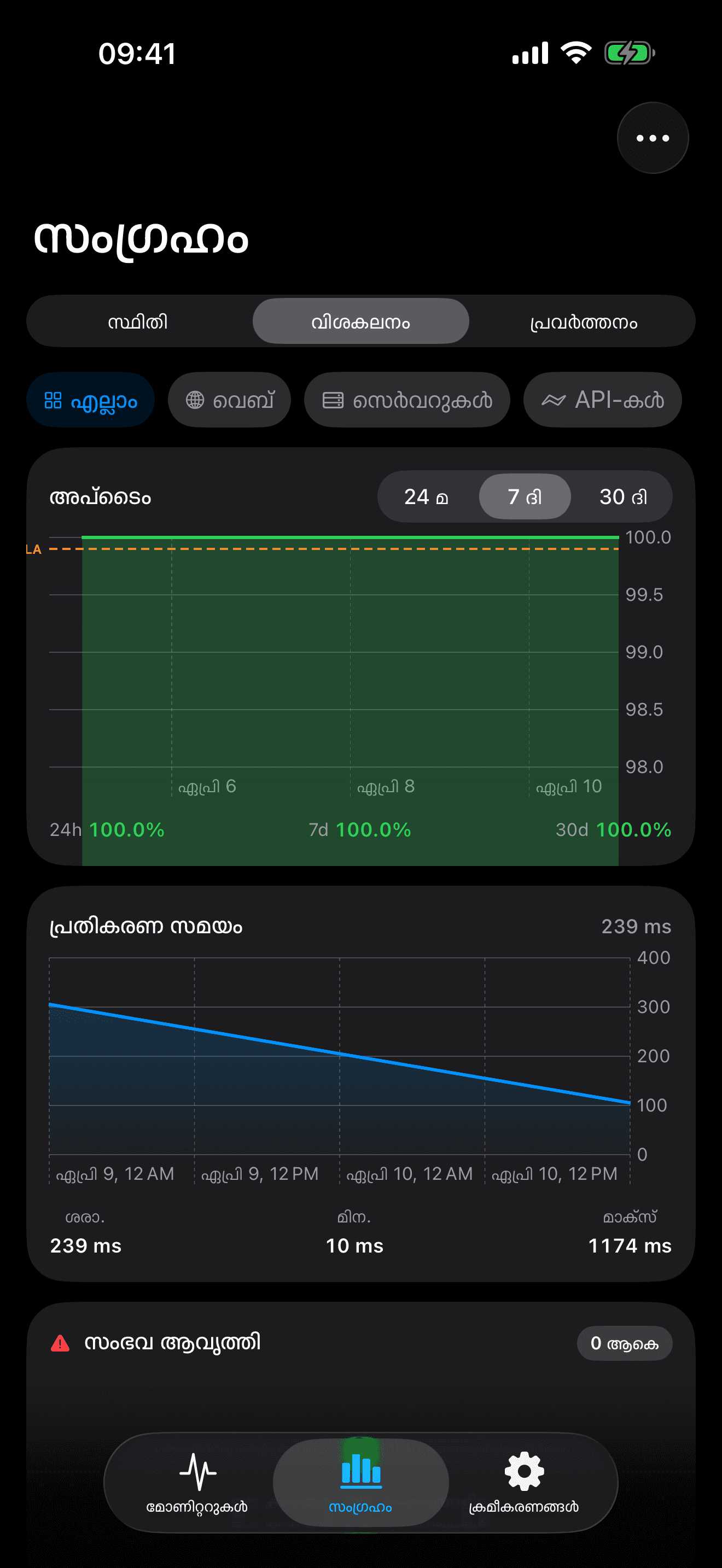Switch uptime range to 30 ദി
Image resolution: width=722 pixels, height=1568 pixels.
tap(623, 496)
